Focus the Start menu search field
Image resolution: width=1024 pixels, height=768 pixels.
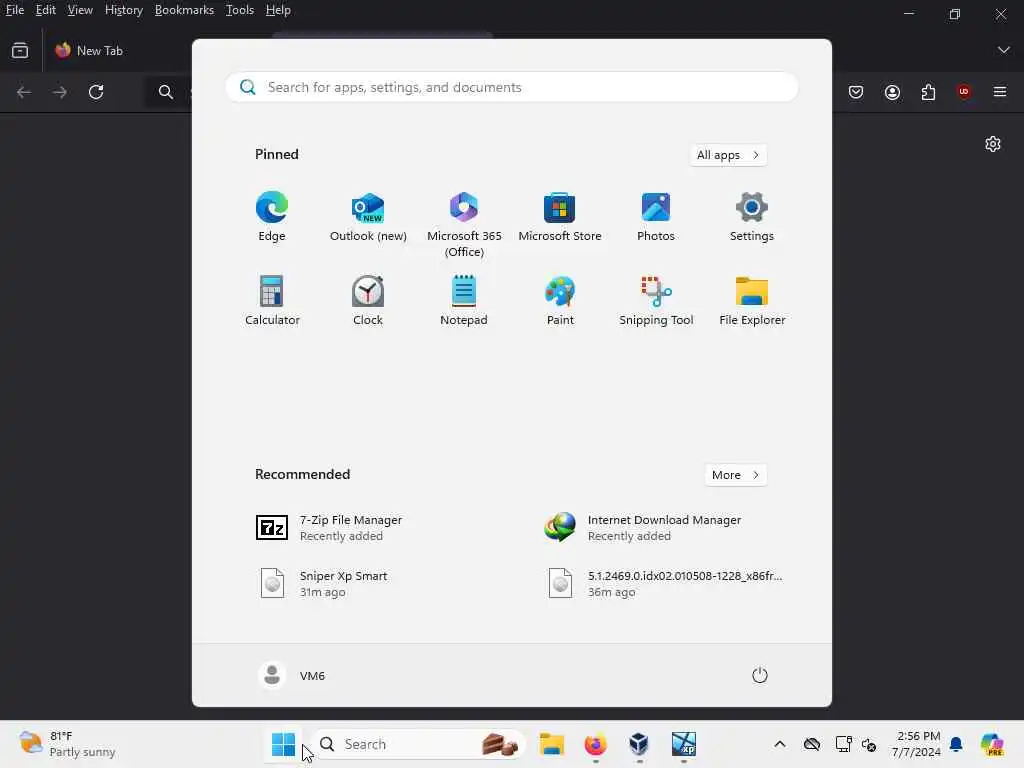point(512,87)
